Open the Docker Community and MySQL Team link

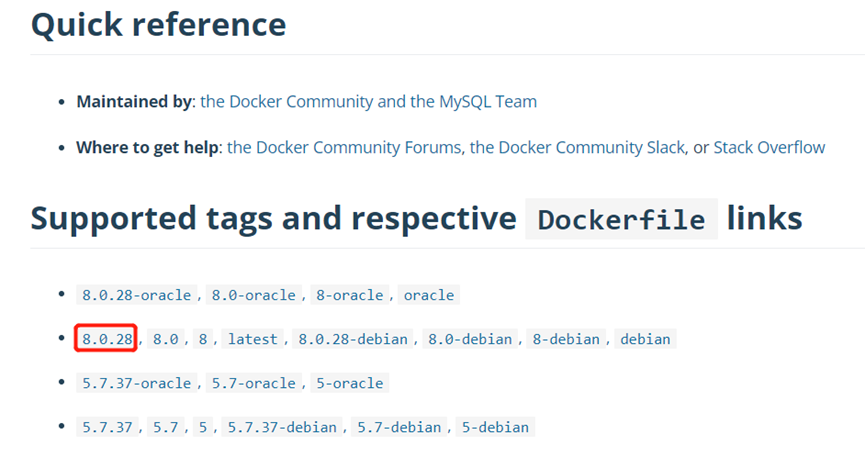369,102
